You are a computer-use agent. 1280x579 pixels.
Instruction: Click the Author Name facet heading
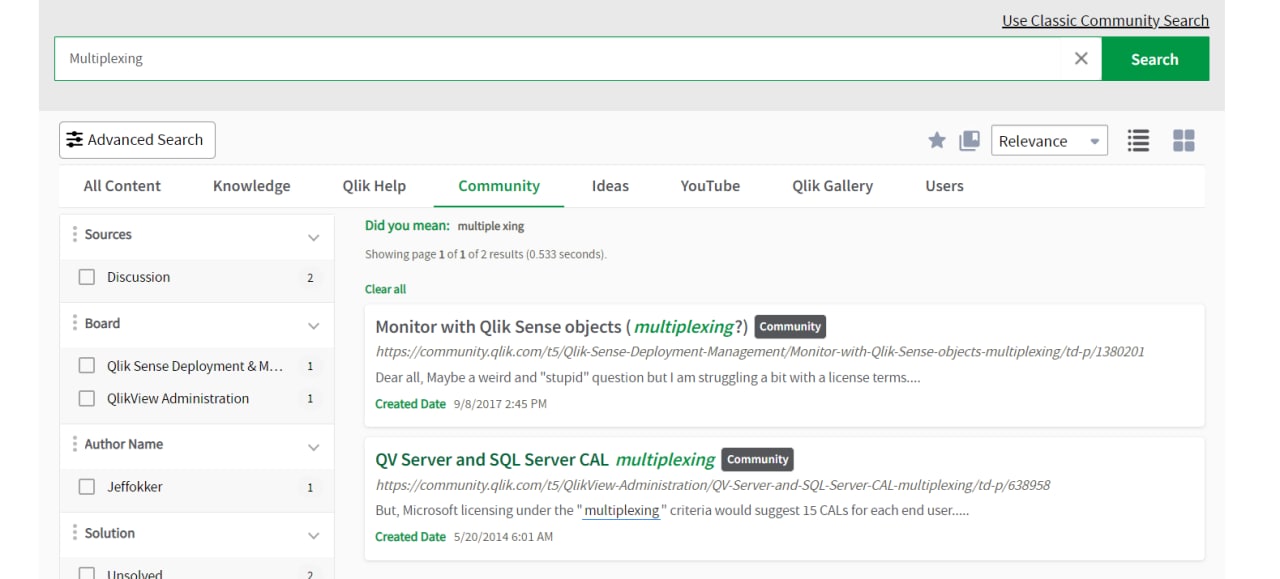point(124,444)
